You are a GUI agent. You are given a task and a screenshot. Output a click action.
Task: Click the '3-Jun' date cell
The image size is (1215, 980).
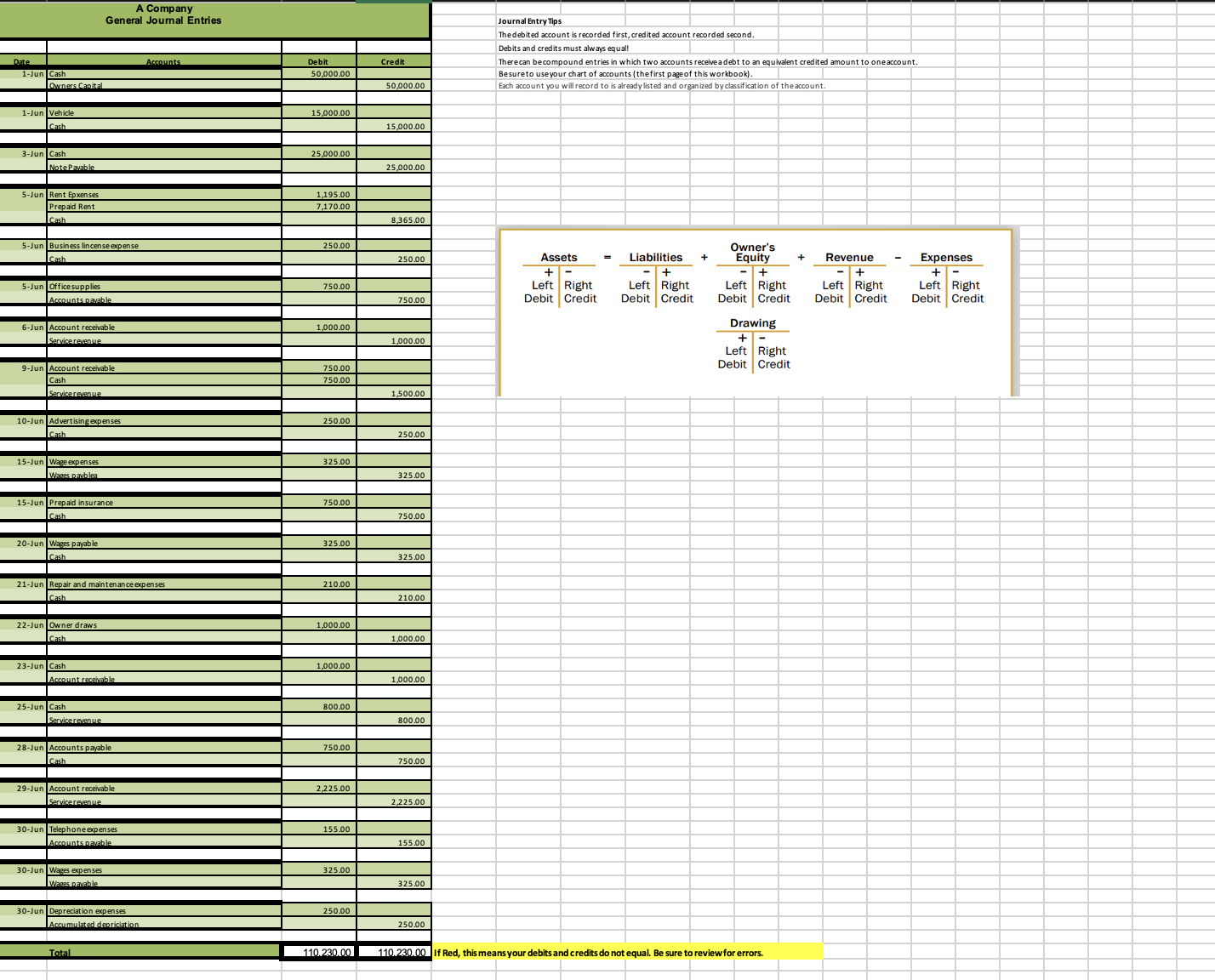(x=23, y=154)
